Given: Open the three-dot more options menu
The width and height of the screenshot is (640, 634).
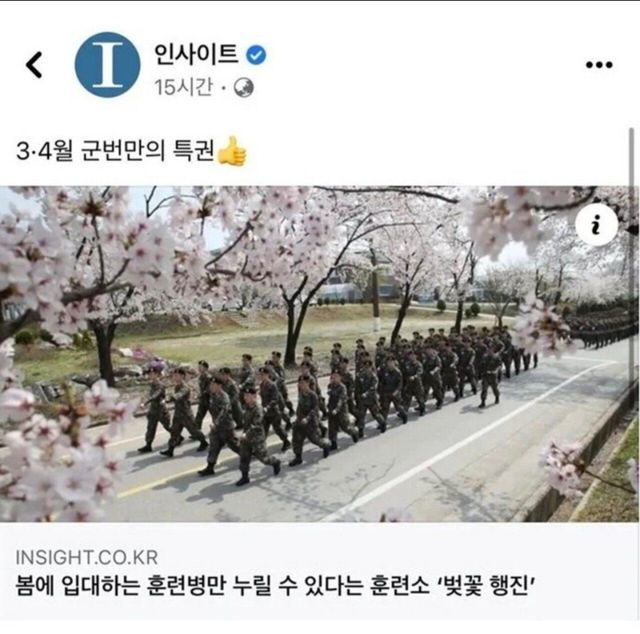Looking at the screenshot, I should point(599,65).
